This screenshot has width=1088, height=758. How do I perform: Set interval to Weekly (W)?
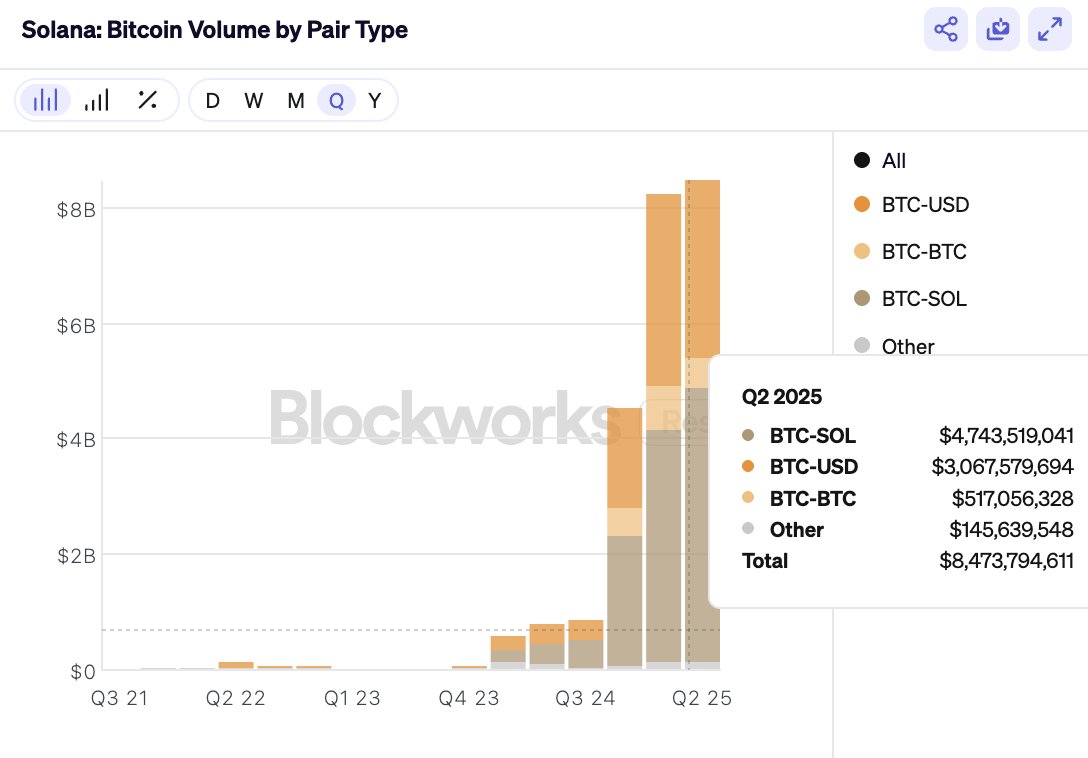(254, 100)
